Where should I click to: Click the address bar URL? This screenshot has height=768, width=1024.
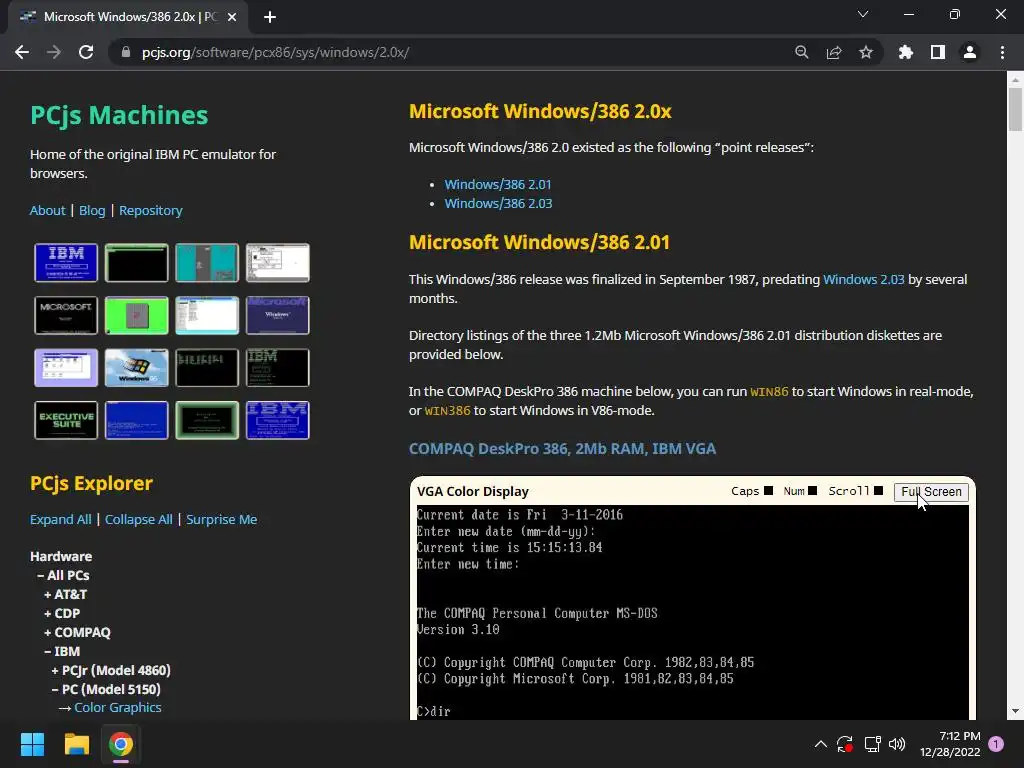point(275,52)
